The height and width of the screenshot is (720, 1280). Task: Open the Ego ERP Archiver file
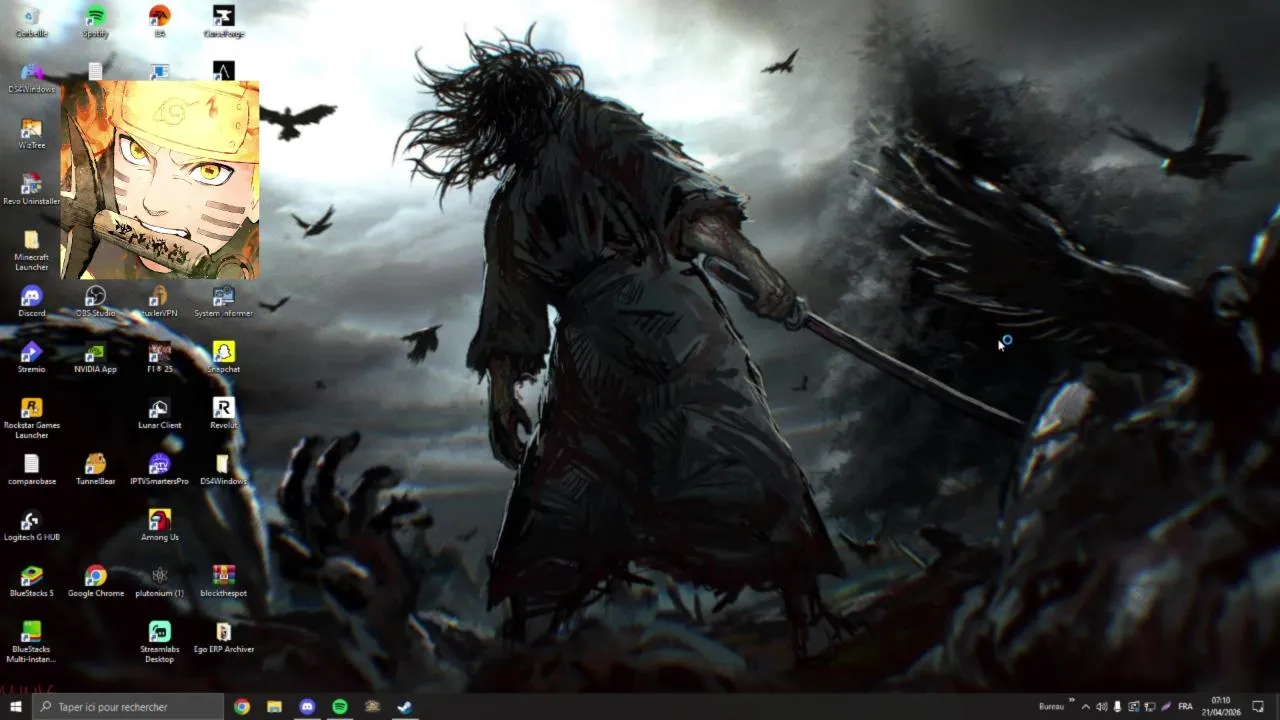(223, 638)
